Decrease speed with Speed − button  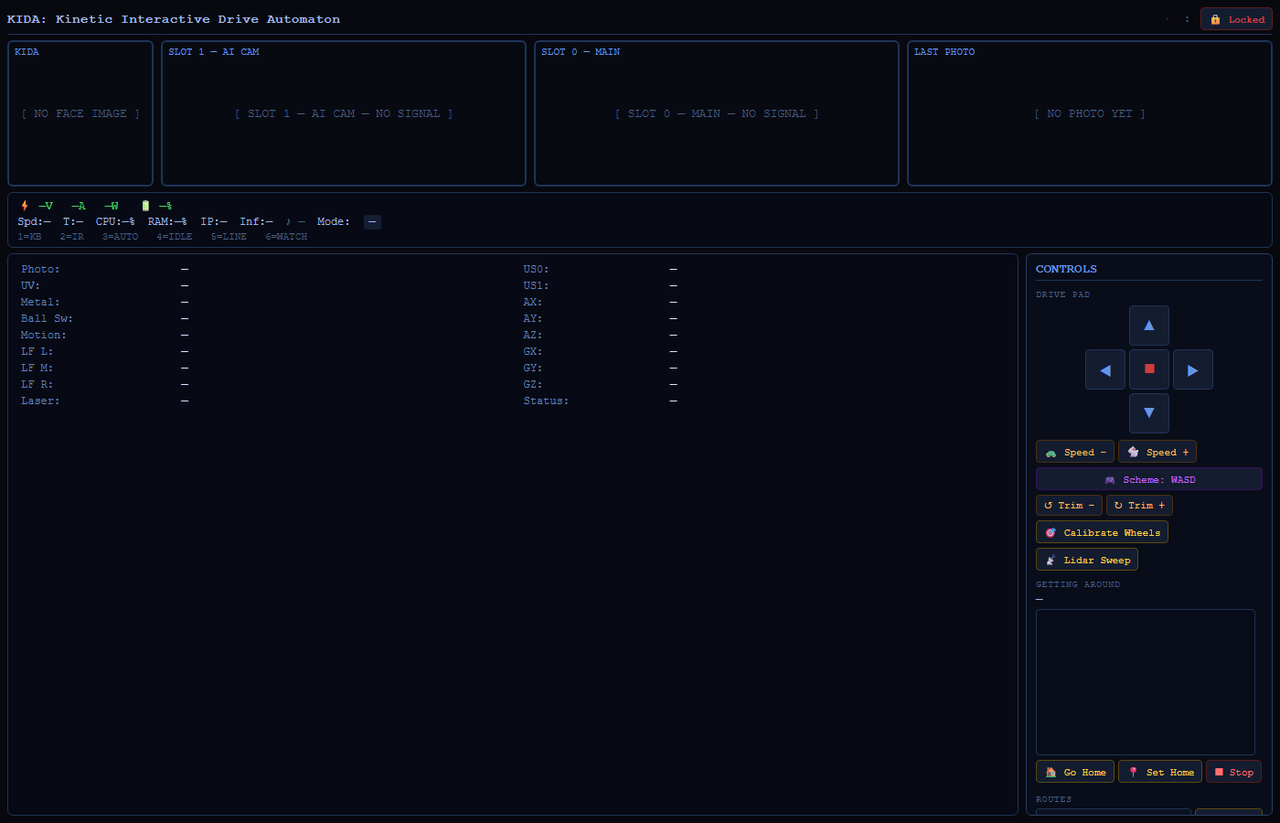coord(1075,452)
